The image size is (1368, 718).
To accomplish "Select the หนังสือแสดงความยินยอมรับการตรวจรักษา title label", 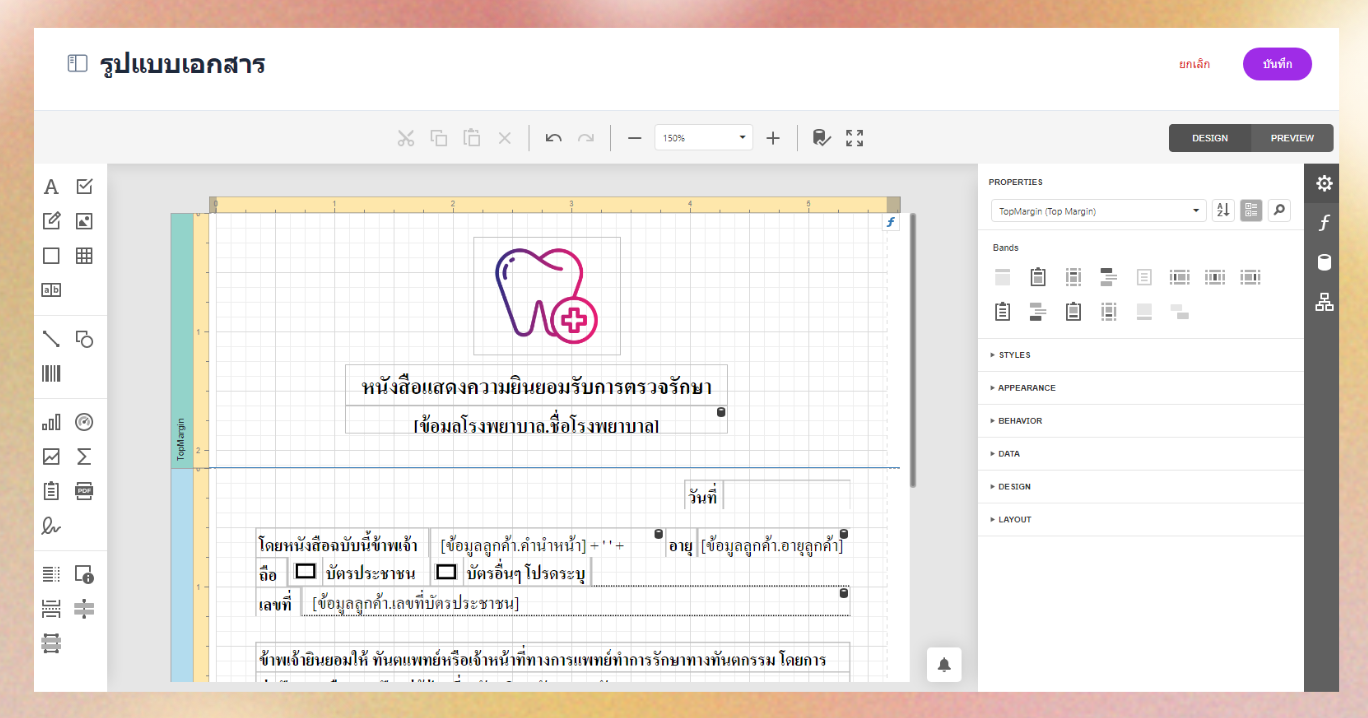I will [x=536, y=386].
